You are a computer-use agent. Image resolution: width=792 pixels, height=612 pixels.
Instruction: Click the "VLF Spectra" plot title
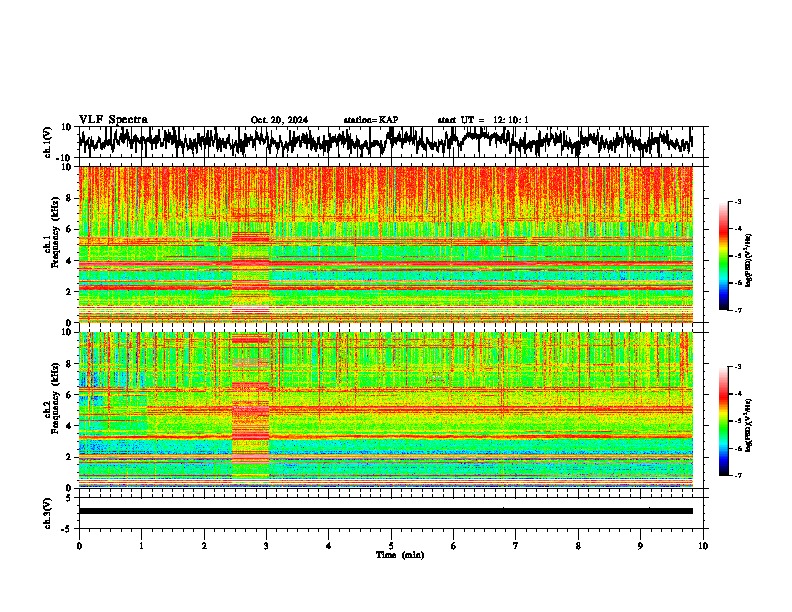coord(113,120)
